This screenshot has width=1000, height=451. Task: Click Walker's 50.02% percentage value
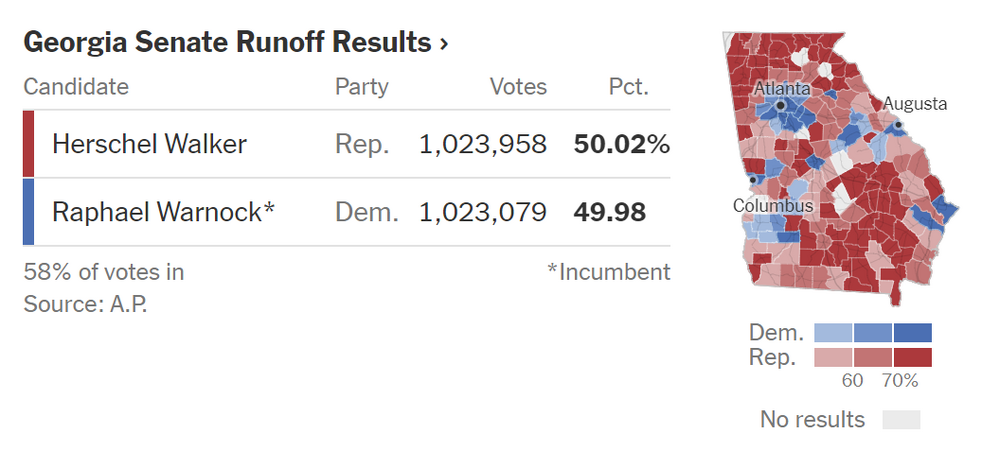coord(621,144)
